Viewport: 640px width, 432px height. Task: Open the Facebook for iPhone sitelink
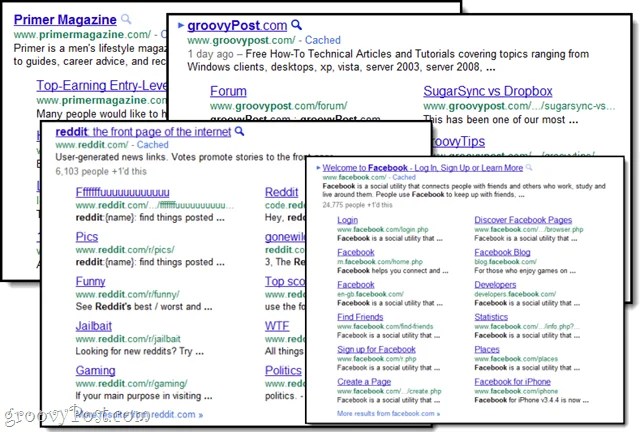tap(512, 382)
